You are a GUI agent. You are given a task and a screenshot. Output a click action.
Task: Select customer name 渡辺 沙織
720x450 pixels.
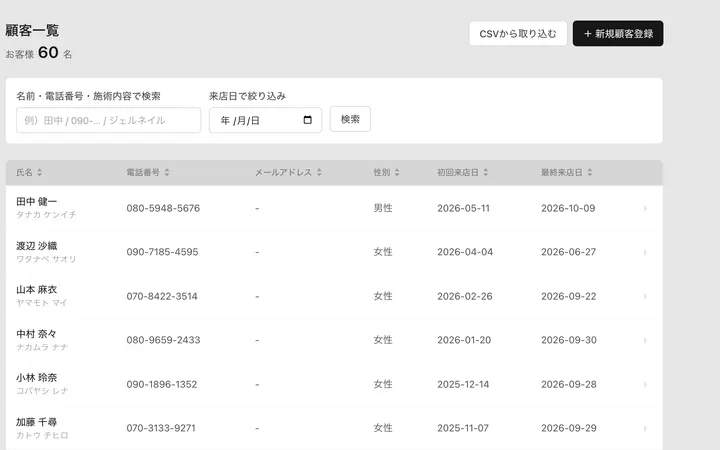pyautogui.click(x=37, y=246)
